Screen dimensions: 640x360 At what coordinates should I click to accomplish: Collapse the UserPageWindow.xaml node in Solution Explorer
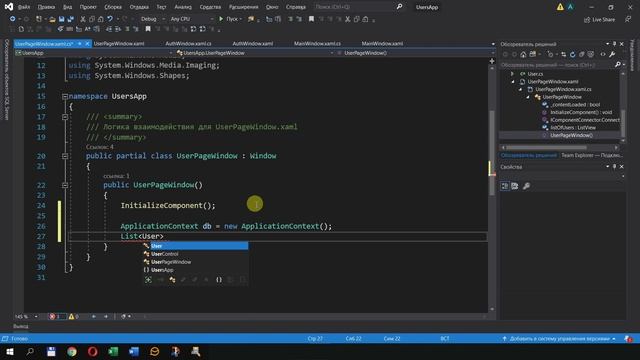click(513, 82)
